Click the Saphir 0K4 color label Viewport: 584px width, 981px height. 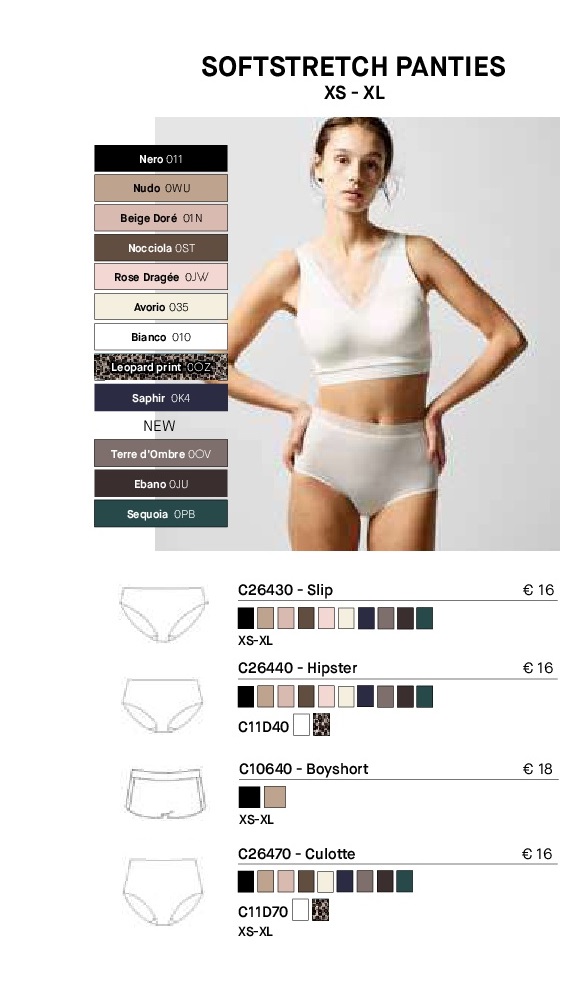[x=161, y=398]
